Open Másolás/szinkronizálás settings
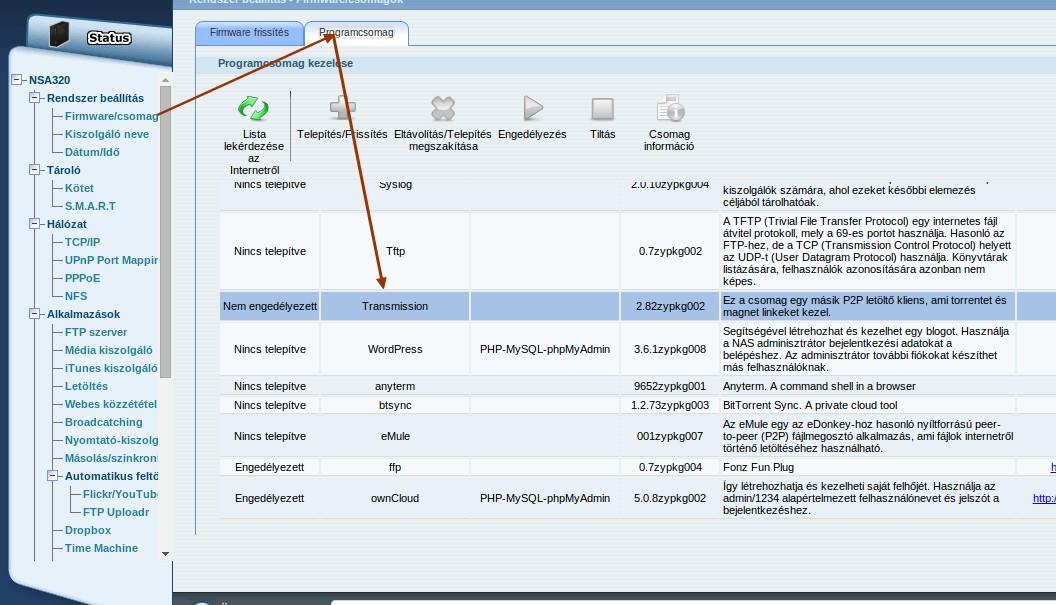Image resolution: width=1056 pixels, height=605 pixels. pos(111,458)
